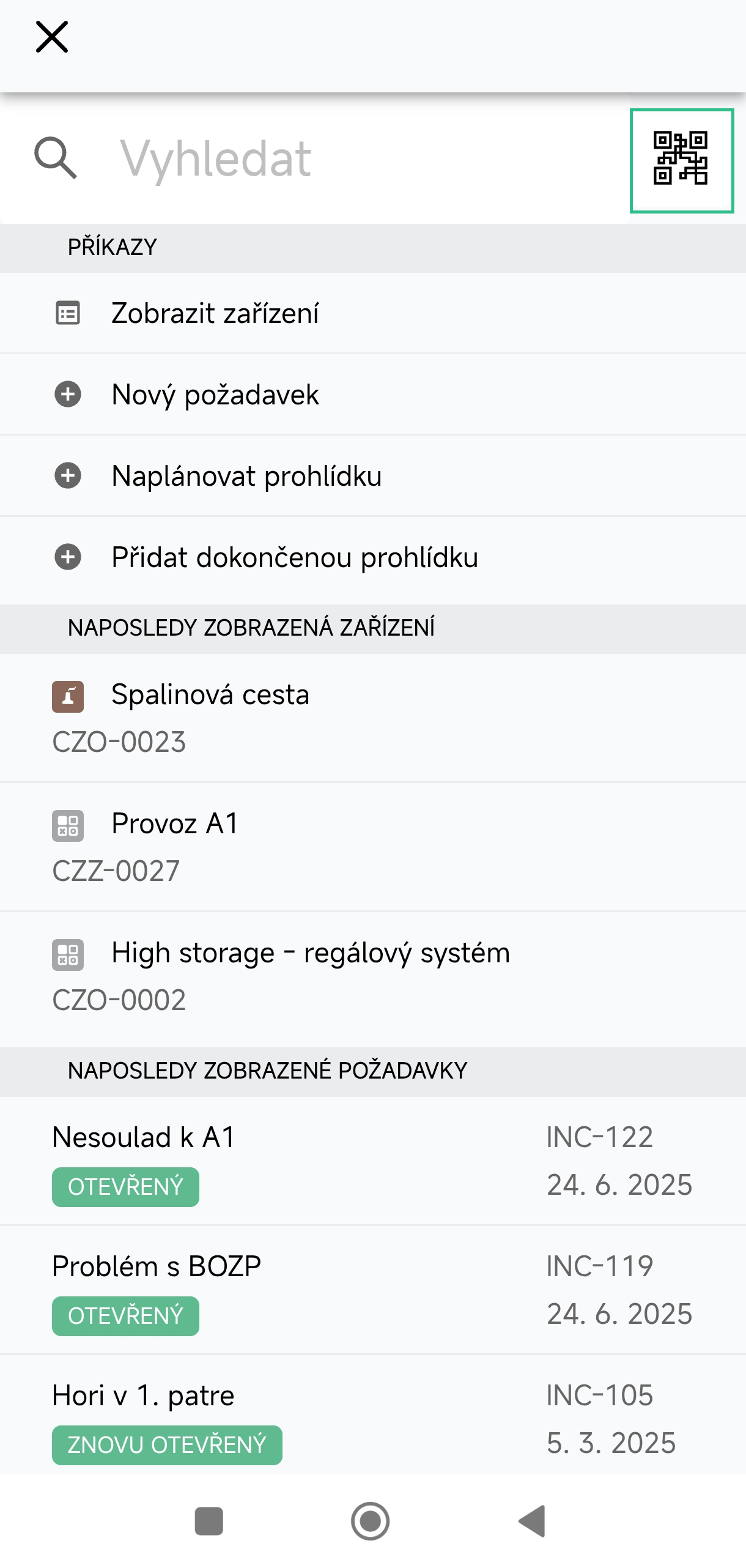This screenshot has width=746, height=1568.
Task: Tap the QR icon next to Provoz A1
Action: tap(68, 825)
